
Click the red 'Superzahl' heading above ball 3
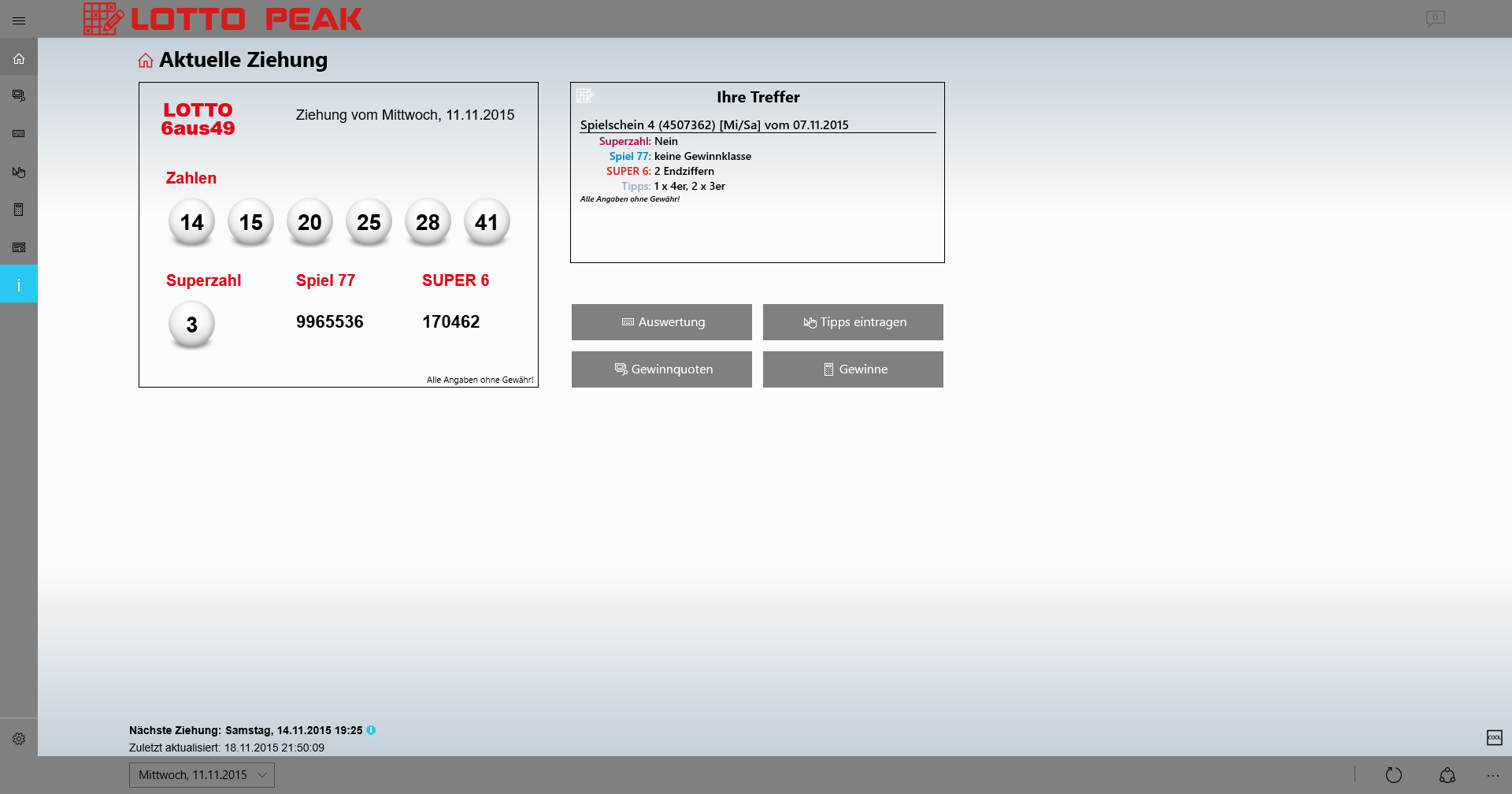pos(204,280)
